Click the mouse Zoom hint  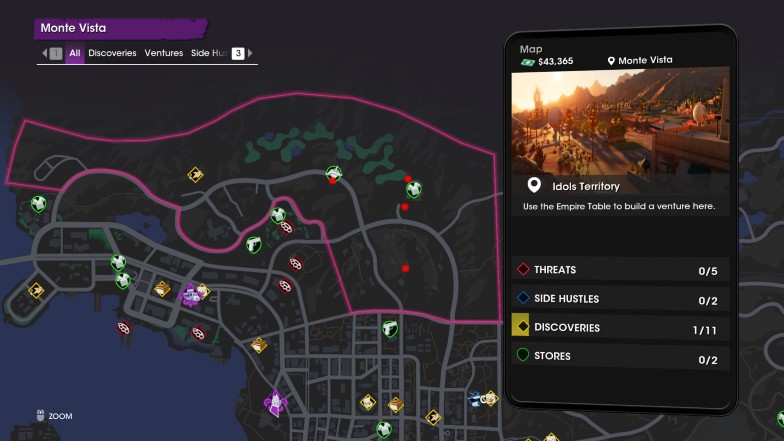(54, 416)
